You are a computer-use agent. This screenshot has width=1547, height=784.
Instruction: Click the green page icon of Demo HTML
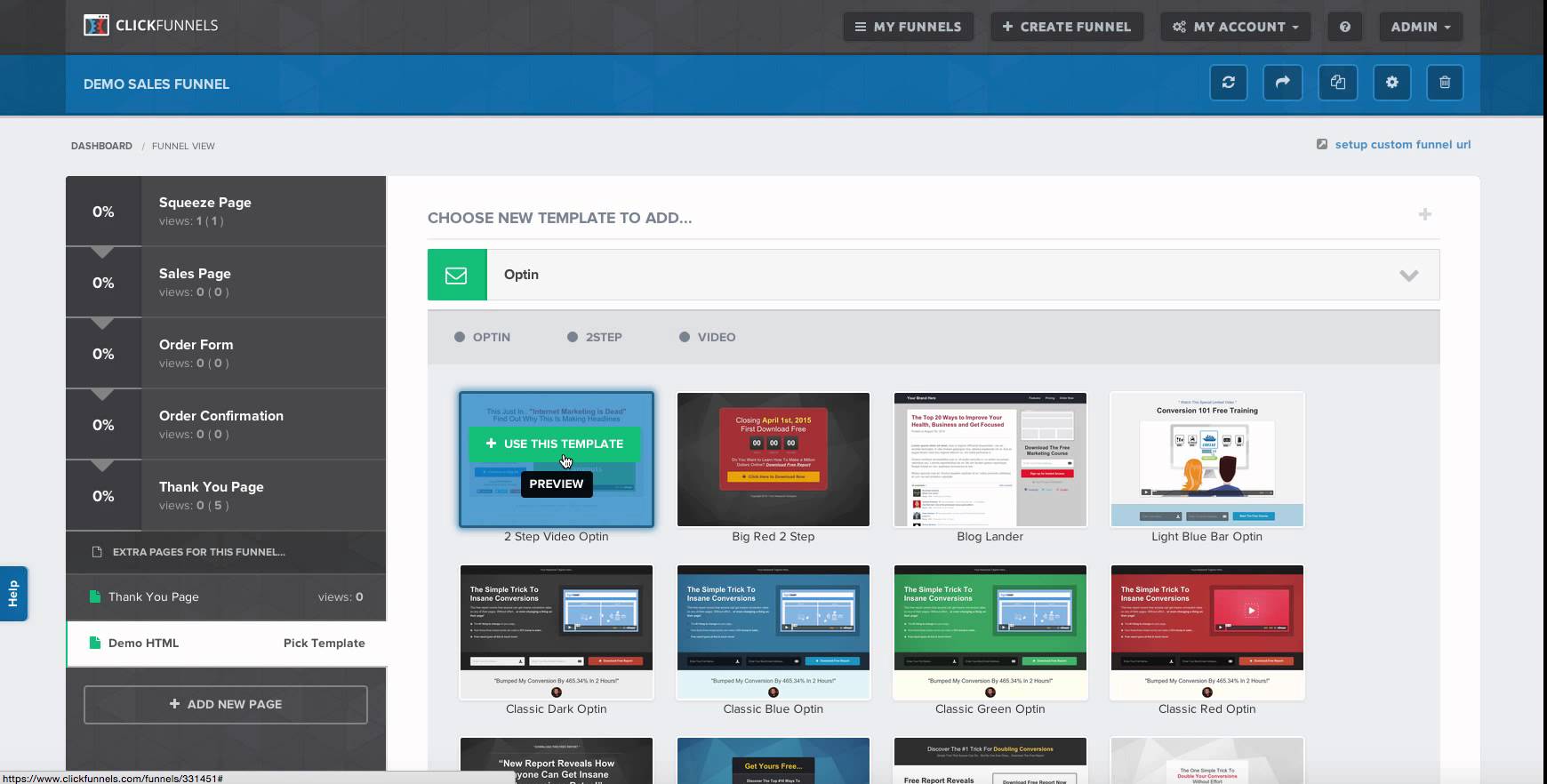point(95,643)
